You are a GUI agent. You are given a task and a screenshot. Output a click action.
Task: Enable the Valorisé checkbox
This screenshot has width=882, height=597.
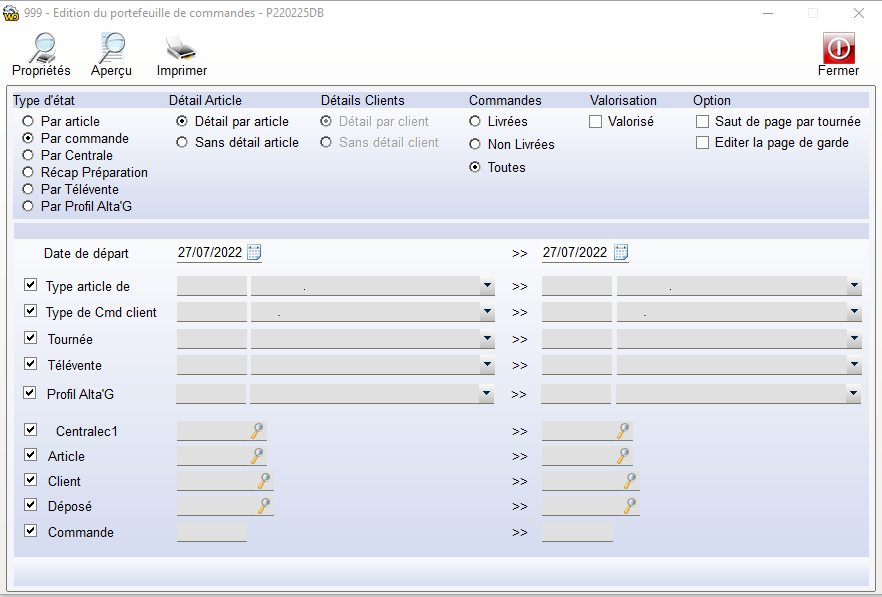click(596, 121)
